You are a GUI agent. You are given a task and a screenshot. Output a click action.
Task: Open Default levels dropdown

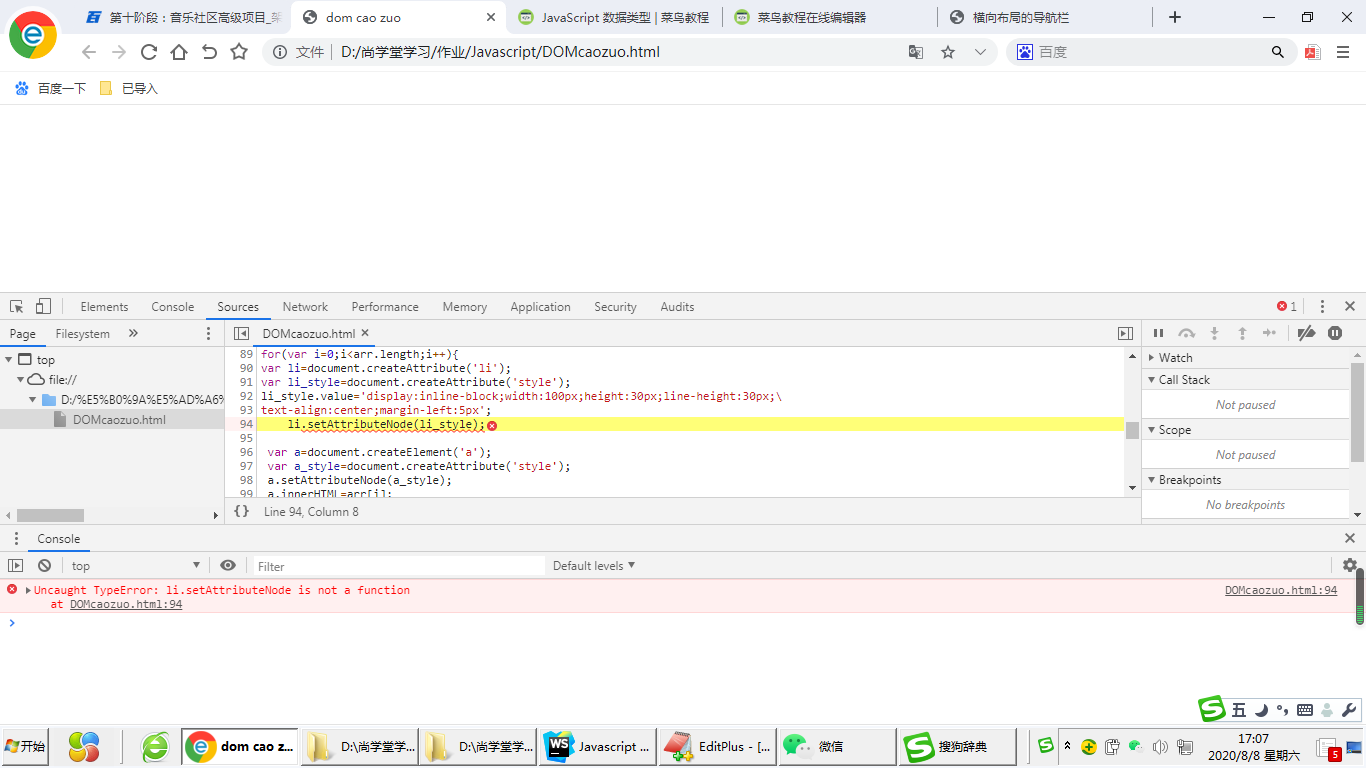tap(594, 565)
